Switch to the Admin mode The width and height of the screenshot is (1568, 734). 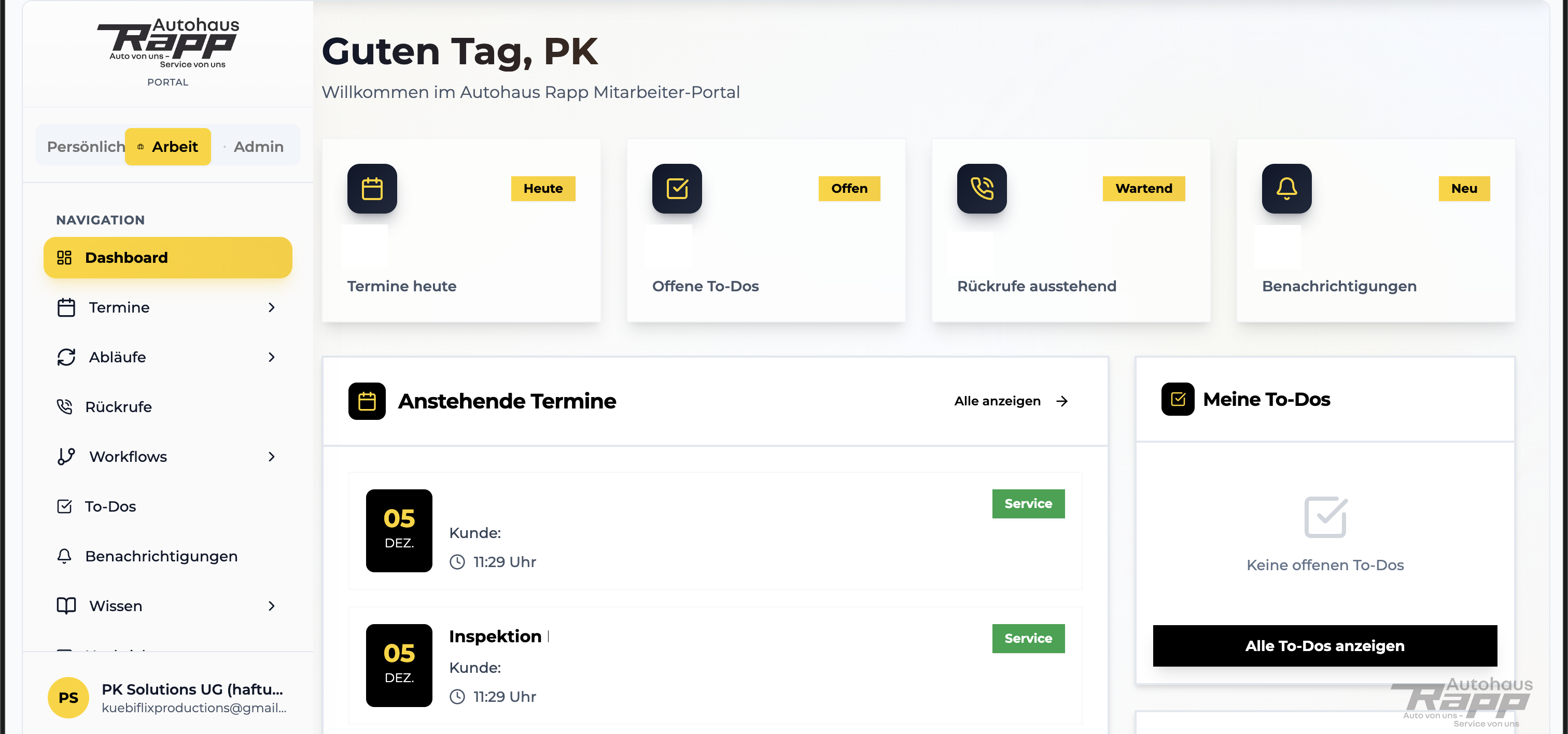[x=258, y=147]
